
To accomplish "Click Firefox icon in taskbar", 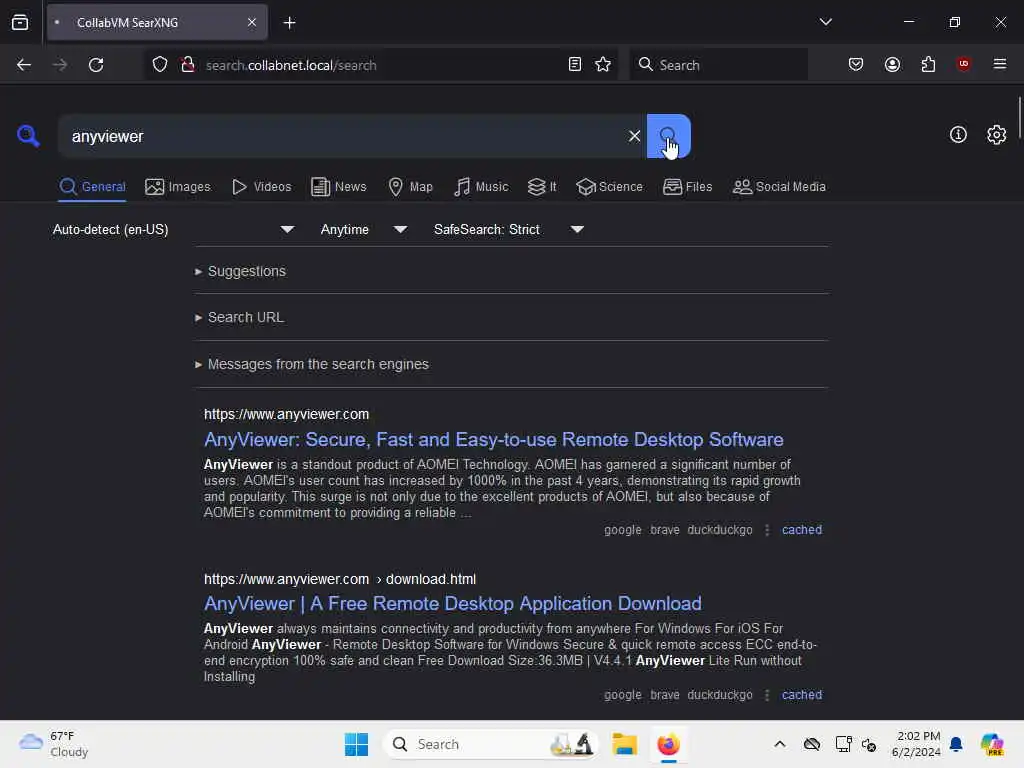I will click(x=669, y=744).
